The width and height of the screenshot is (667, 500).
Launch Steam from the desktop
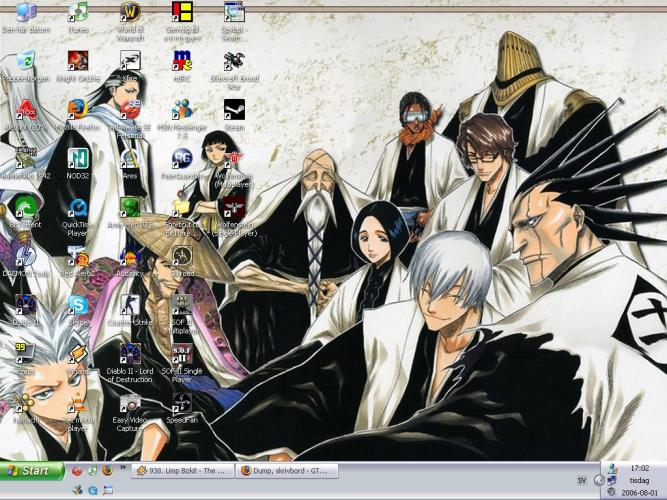[x=234, y=116]
